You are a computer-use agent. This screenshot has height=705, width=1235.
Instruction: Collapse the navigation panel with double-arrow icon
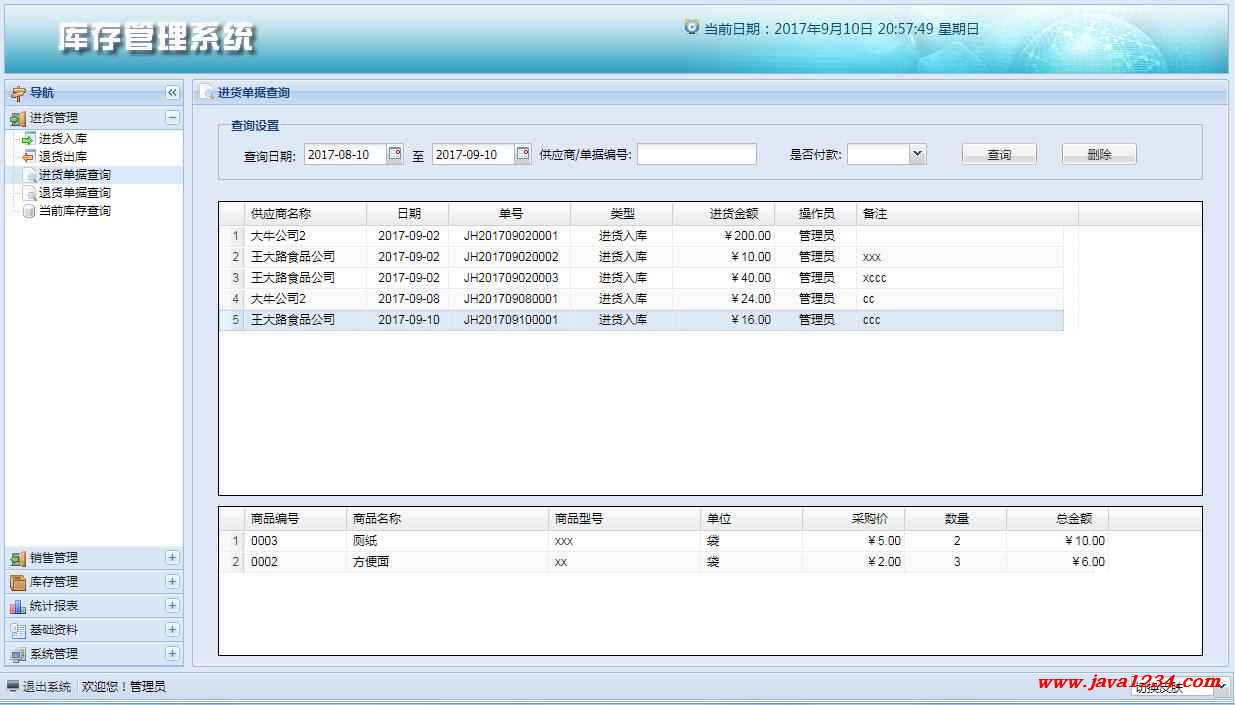172,93
